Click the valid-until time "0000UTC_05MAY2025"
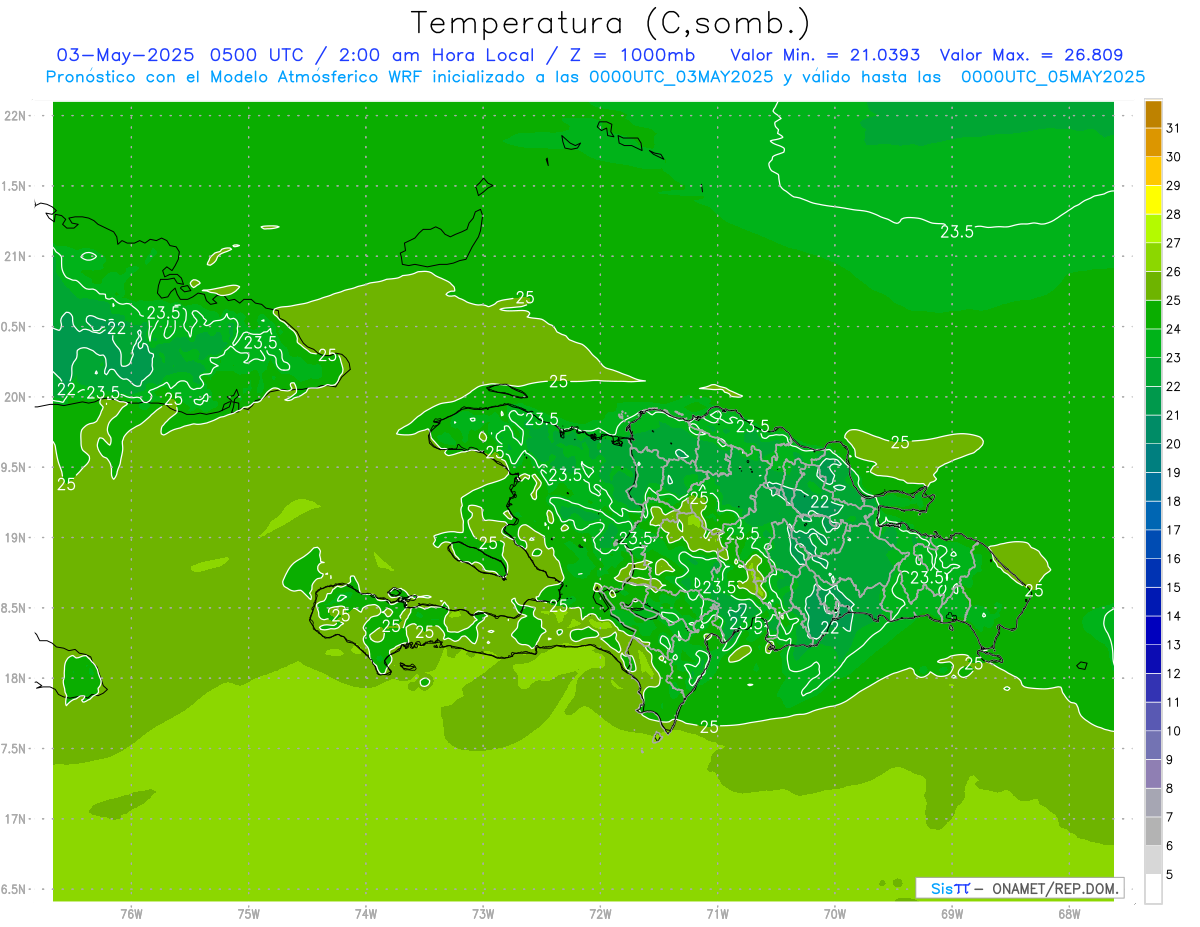1200x927 pixels. 1052,77
